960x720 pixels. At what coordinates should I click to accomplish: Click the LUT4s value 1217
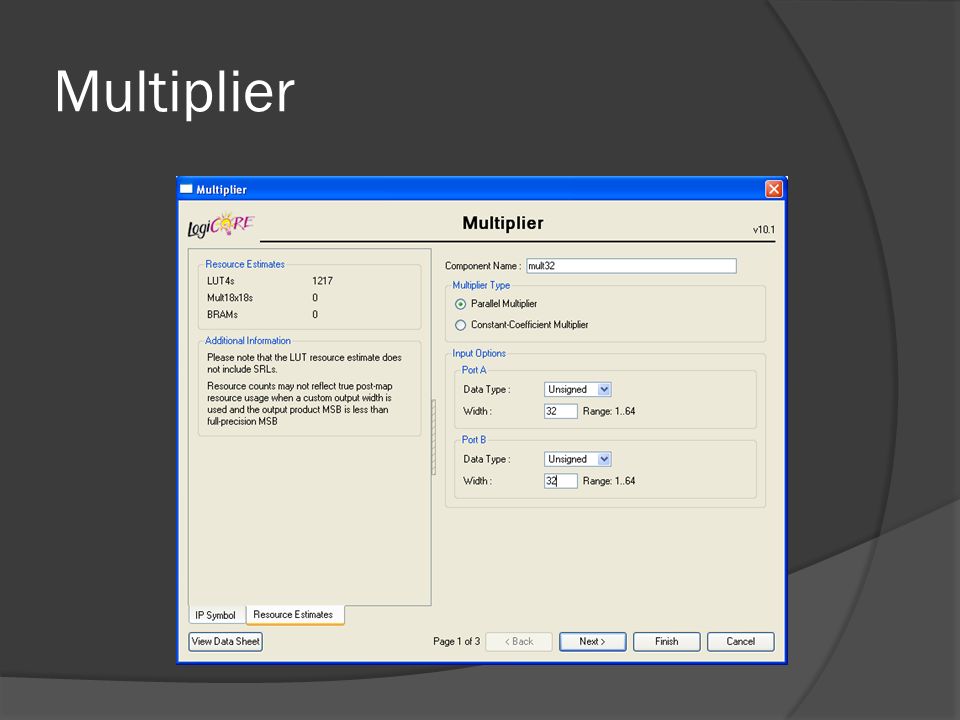pyautogui.click(x=323, y=281)
